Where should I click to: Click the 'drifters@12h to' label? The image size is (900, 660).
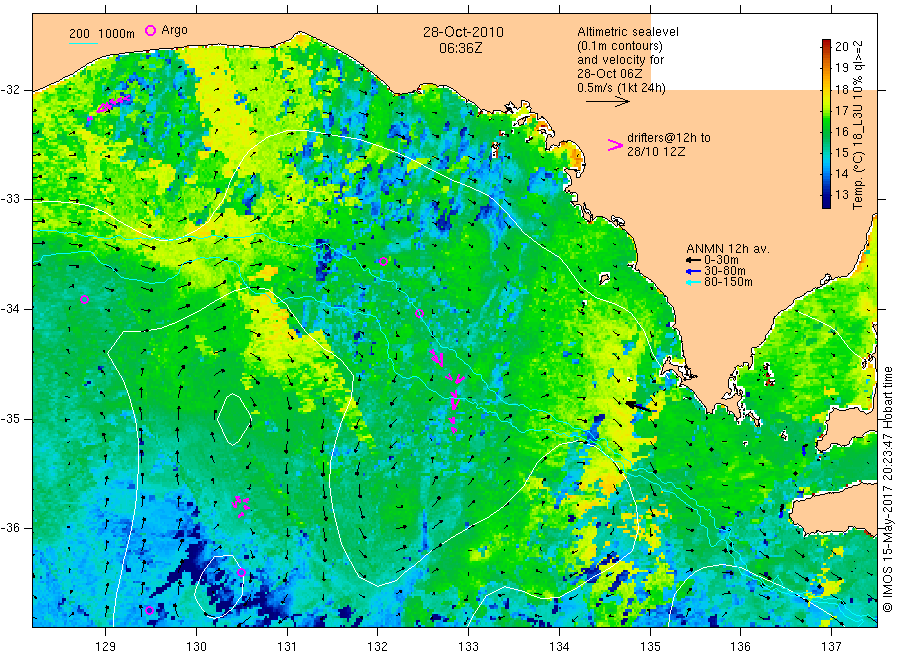pyautogui.click(x=669, y=138)
